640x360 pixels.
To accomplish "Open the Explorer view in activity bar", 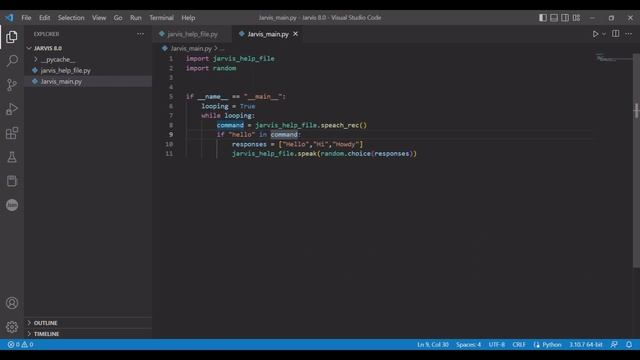I will (12, 37).
